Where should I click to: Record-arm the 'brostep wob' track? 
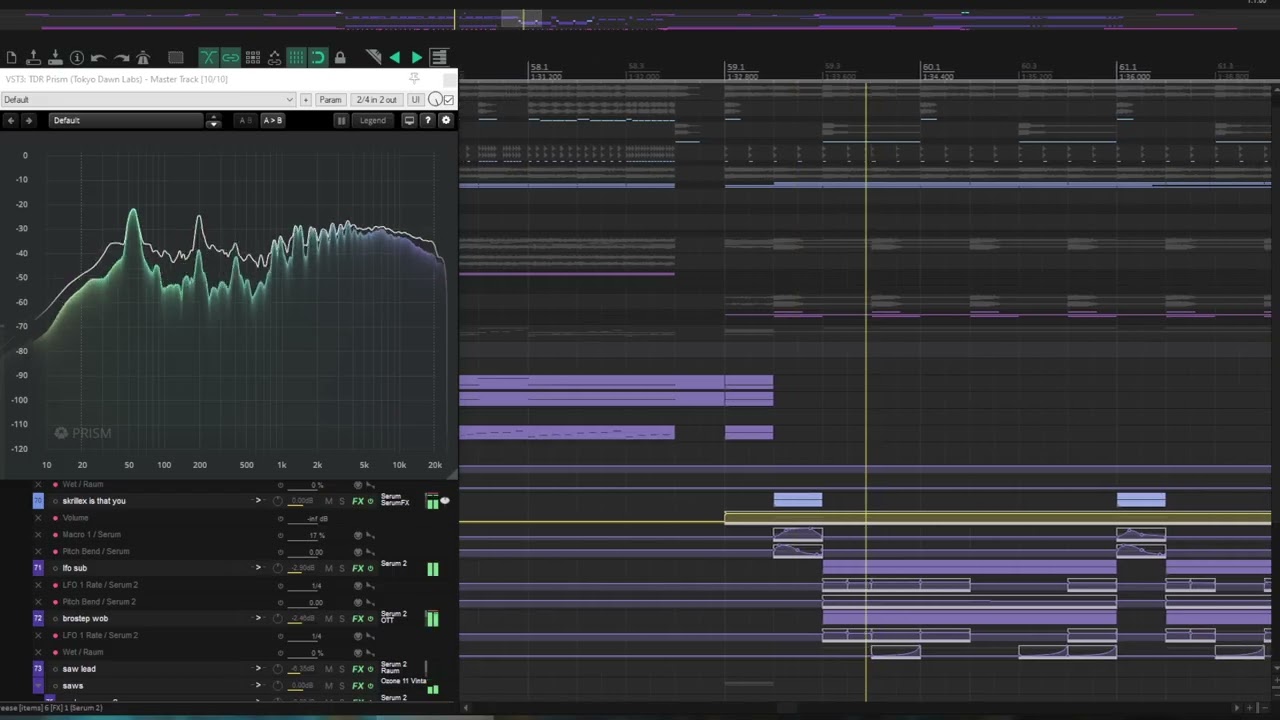click(x=56, y=619)
